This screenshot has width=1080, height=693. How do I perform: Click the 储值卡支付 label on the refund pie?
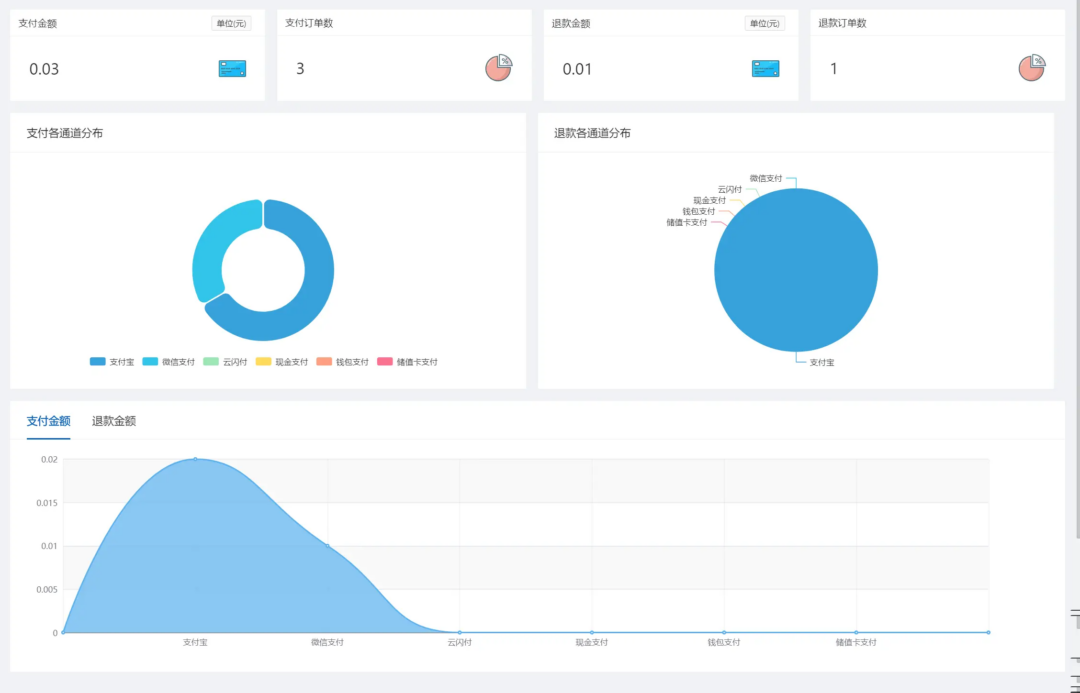tap(686, 222)
